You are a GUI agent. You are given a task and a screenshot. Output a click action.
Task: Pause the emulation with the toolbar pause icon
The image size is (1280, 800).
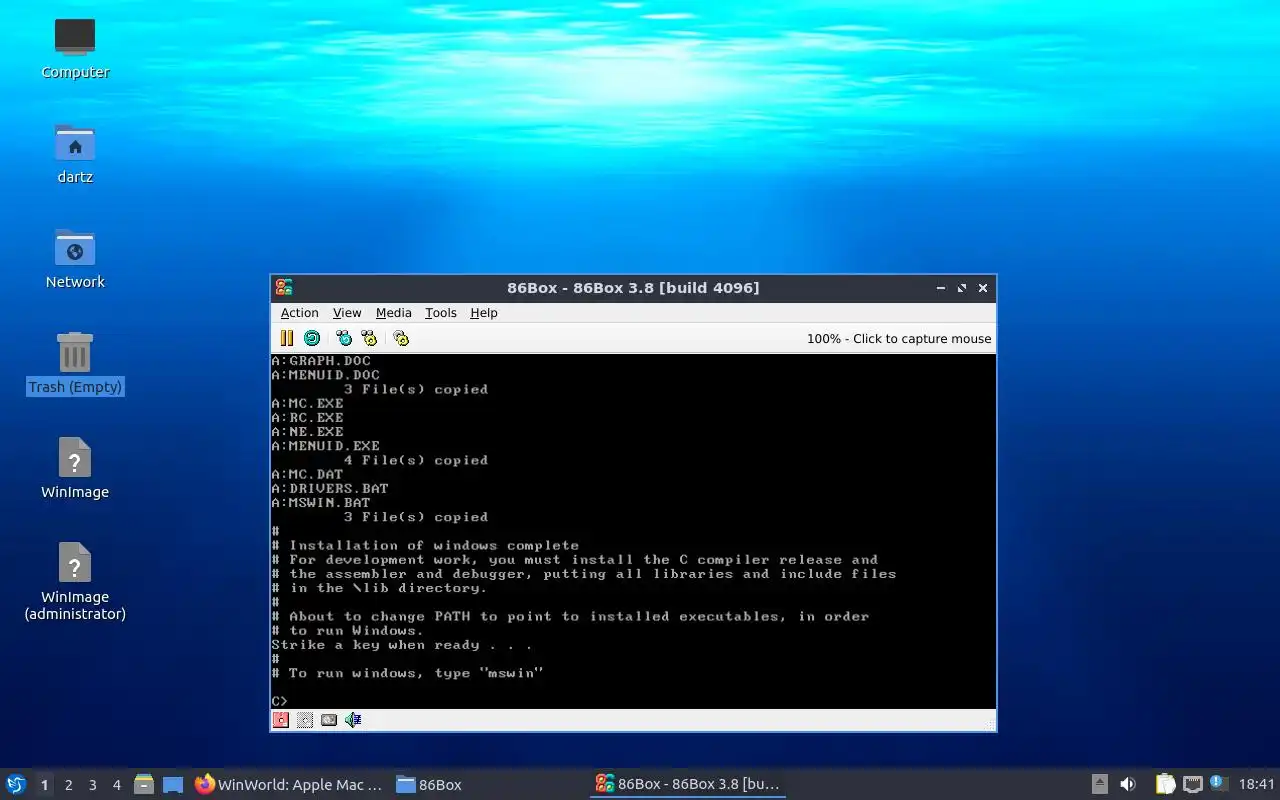click(x=287, y=338)
